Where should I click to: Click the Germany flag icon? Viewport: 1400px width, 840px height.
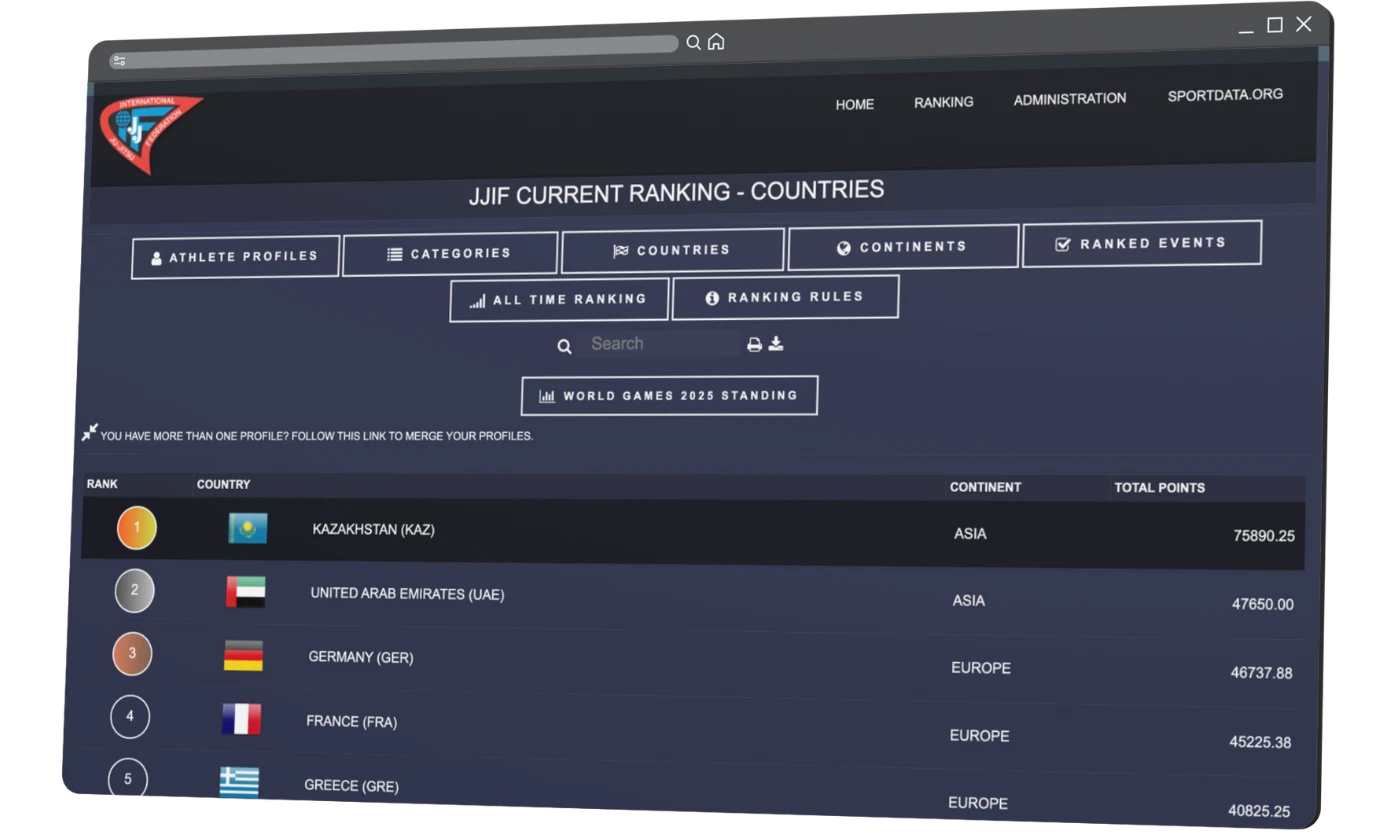click(x=243, y=656)
